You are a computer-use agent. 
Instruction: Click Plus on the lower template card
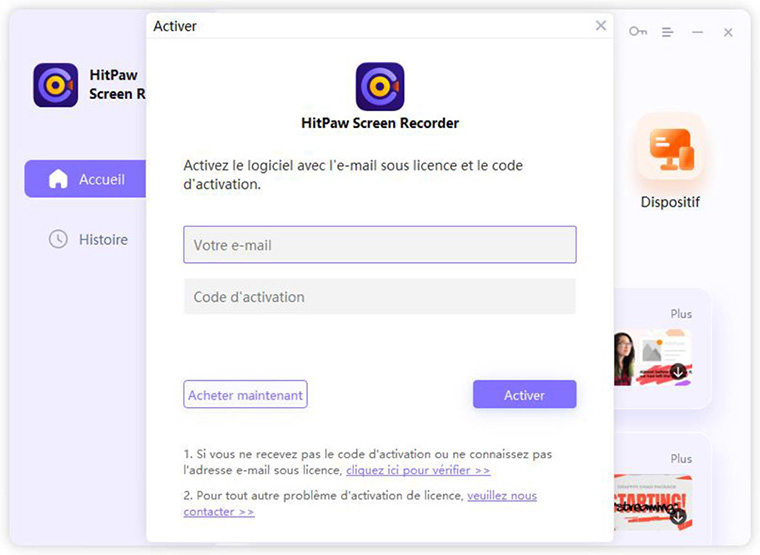(x=681, y=459)
